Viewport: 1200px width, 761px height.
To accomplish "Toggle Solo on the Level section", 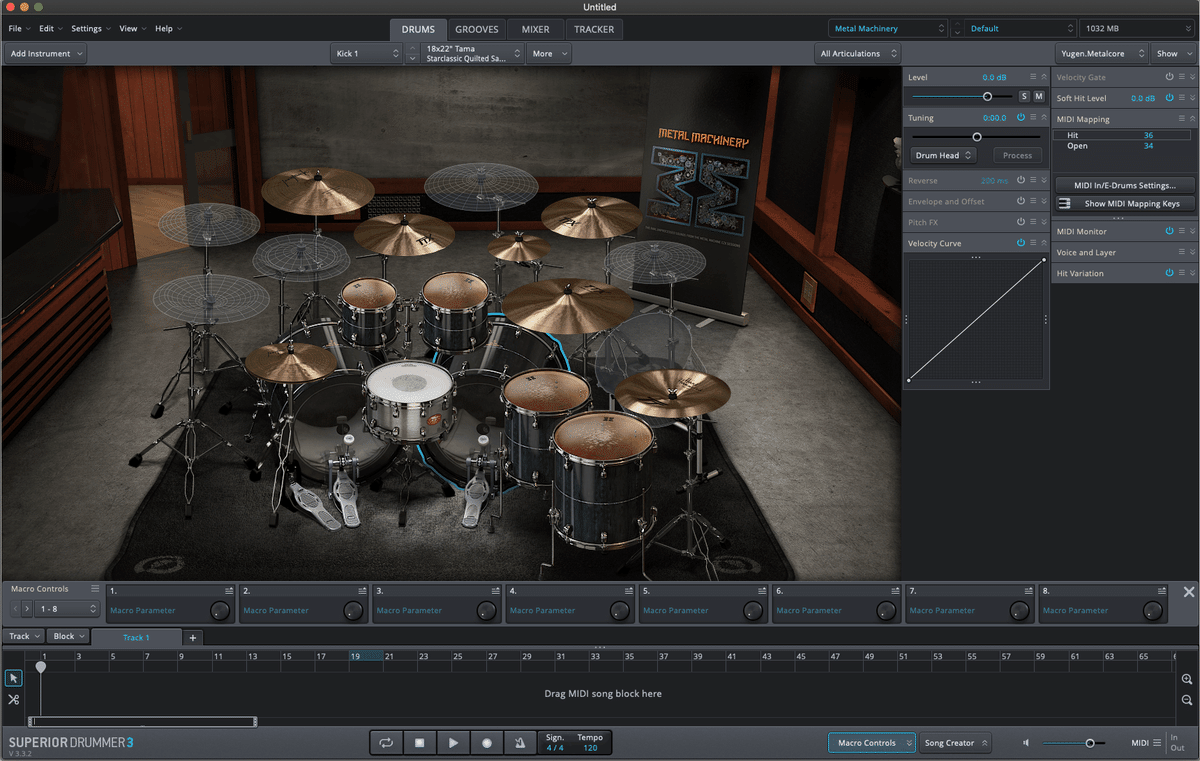I will coord(1023,96).
